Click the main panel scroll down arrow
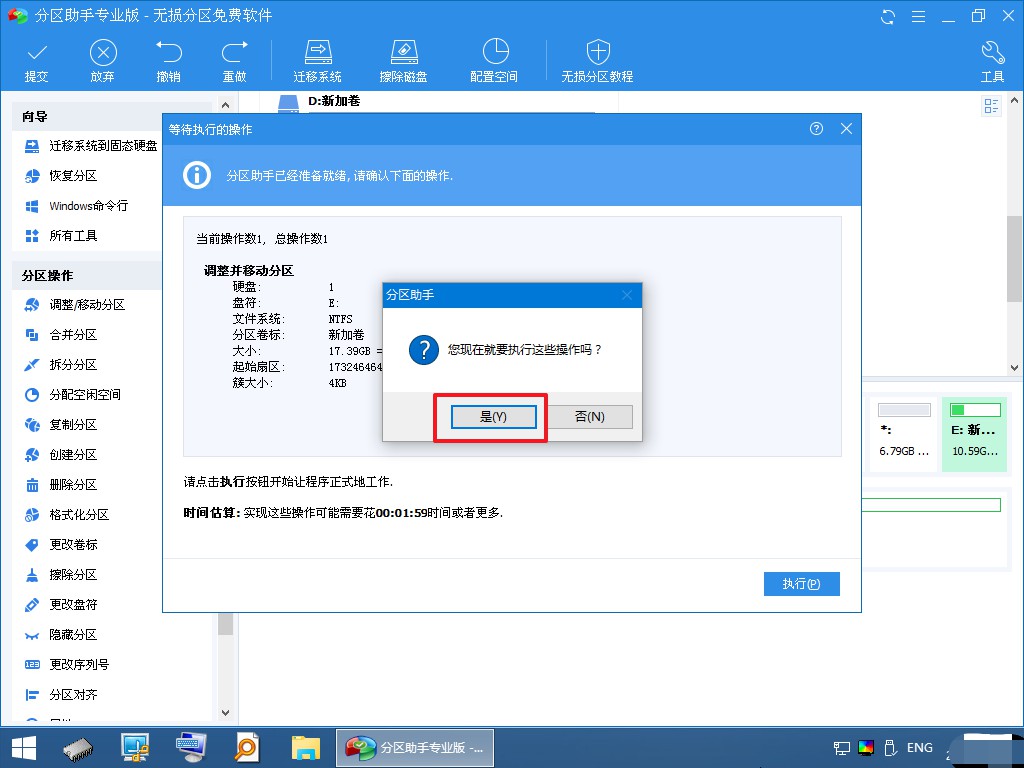 (1015, 368)
